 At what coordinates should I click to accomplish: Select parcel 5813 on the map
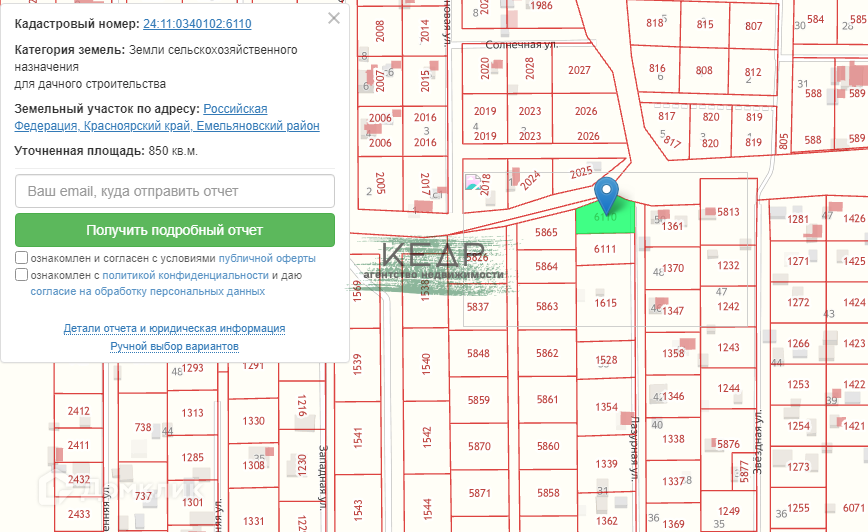[728, 212]
